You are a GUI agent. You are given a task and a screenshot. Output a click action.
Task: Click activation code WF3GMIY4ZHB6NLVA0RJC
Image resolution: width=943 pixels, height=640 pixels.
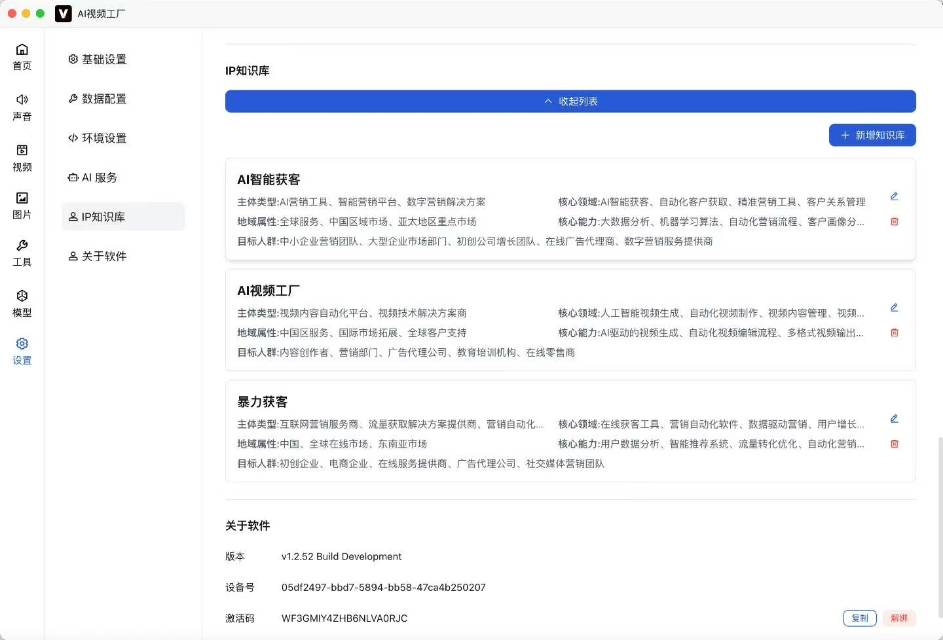point(344,618)
